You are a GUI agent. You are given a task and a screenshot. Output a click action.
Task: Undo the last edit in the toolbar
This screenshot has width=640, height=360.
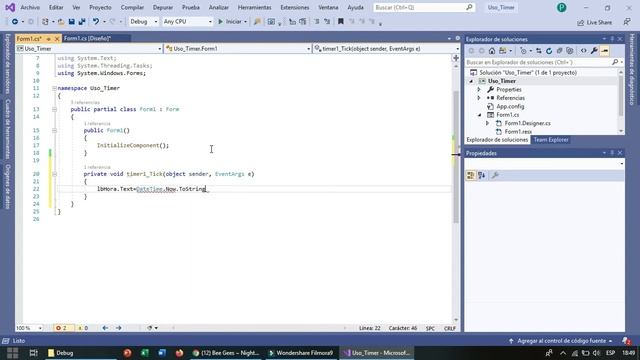click(x=96, y=22)
